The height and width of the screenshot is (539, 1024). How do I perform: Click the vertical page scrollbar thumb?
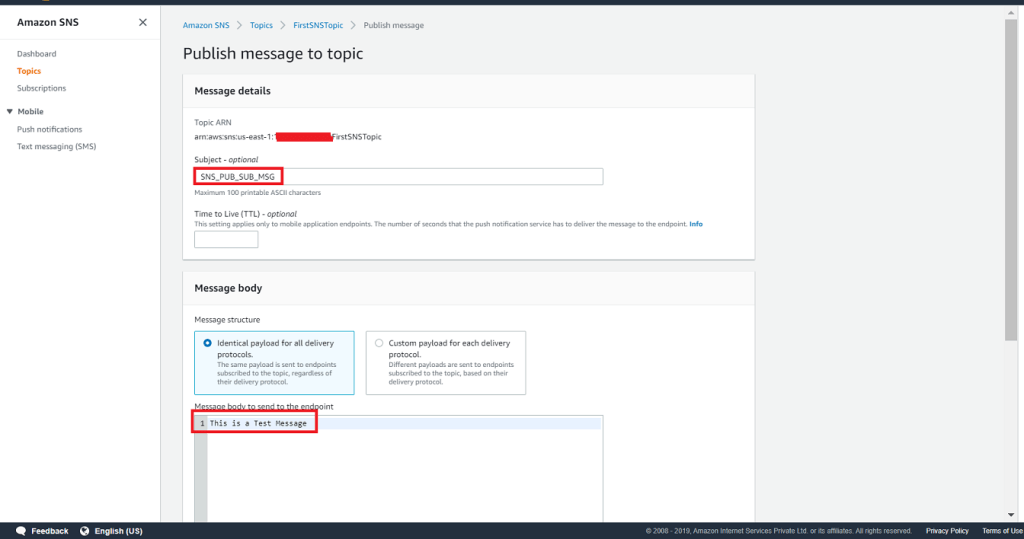click(1011, 180)
